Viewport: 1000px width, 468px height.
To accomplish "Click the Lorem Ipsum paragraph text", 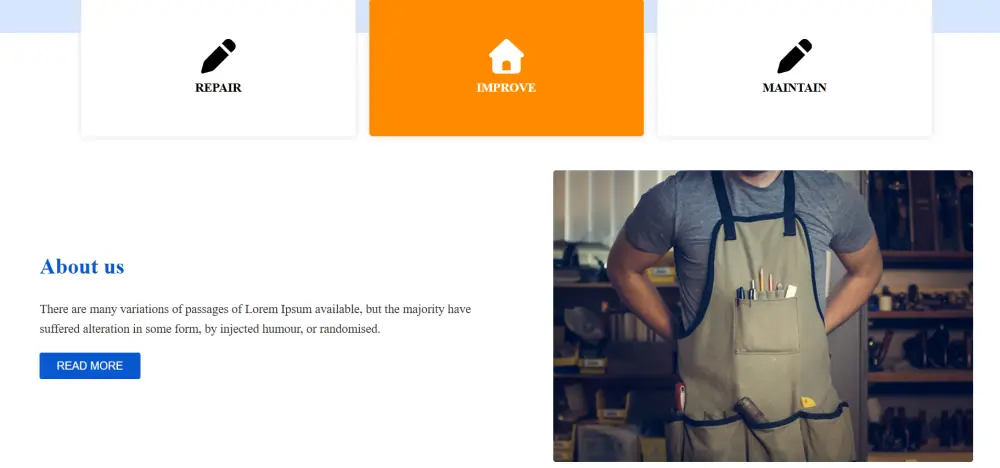I will [255, 319].
